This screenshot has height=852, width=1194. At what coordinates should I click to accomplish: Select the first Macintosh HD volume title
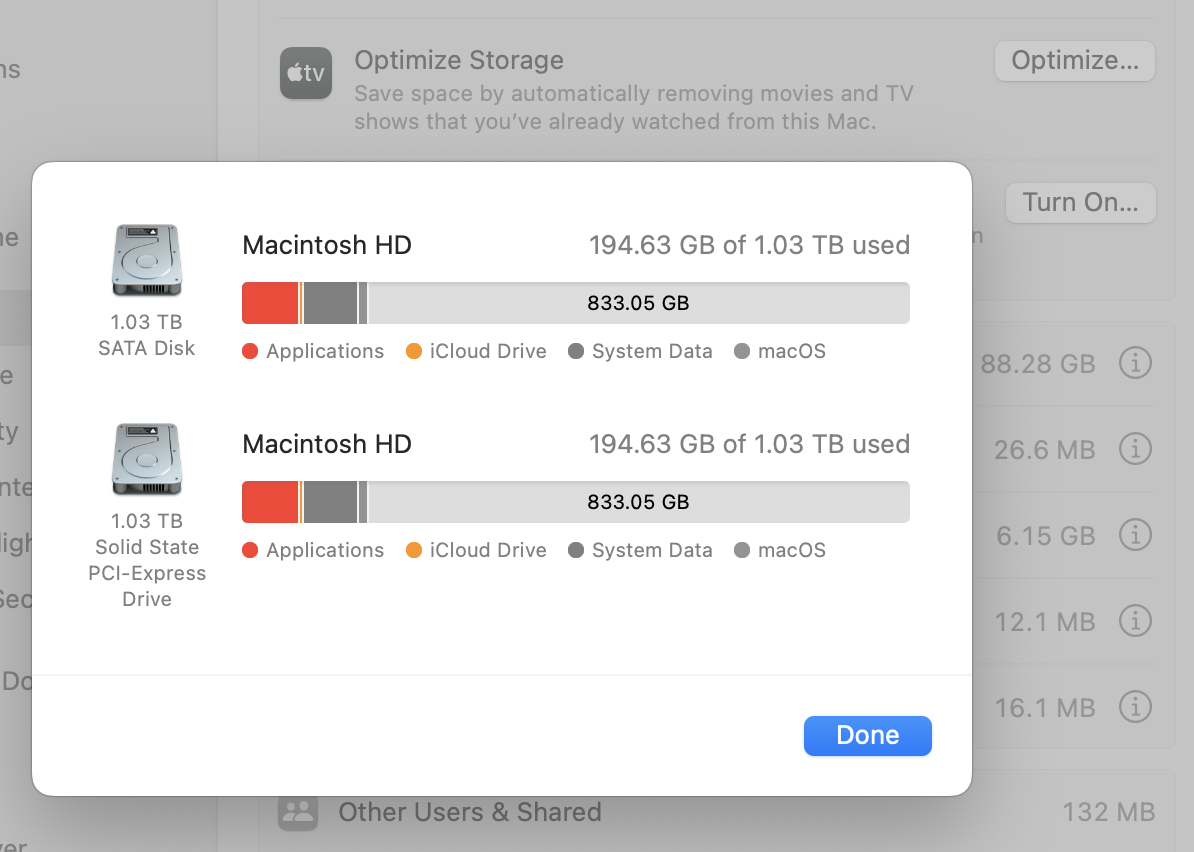click(327, 244)
